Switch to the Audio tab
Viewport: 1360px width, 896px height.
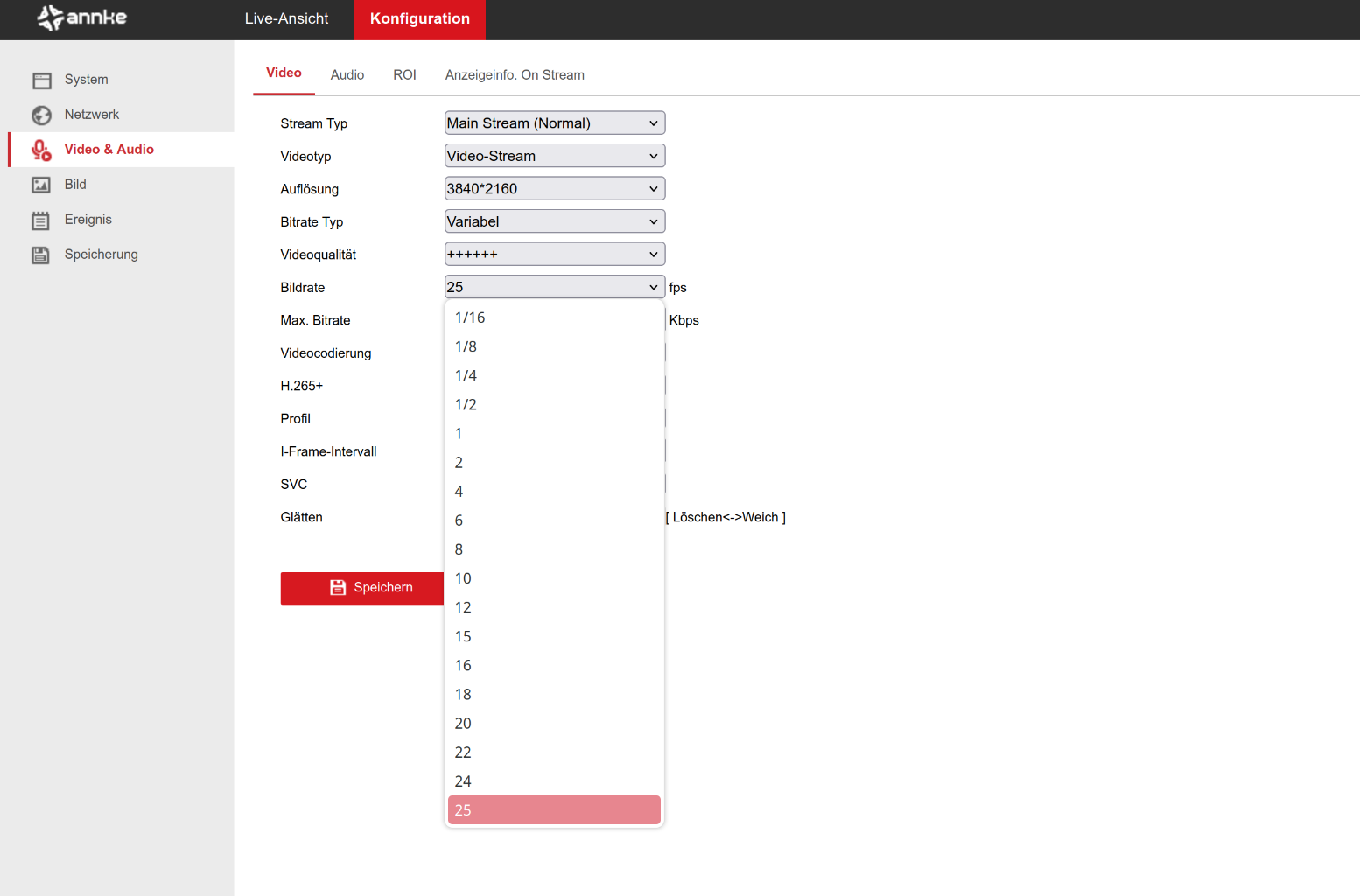point(347,75)
